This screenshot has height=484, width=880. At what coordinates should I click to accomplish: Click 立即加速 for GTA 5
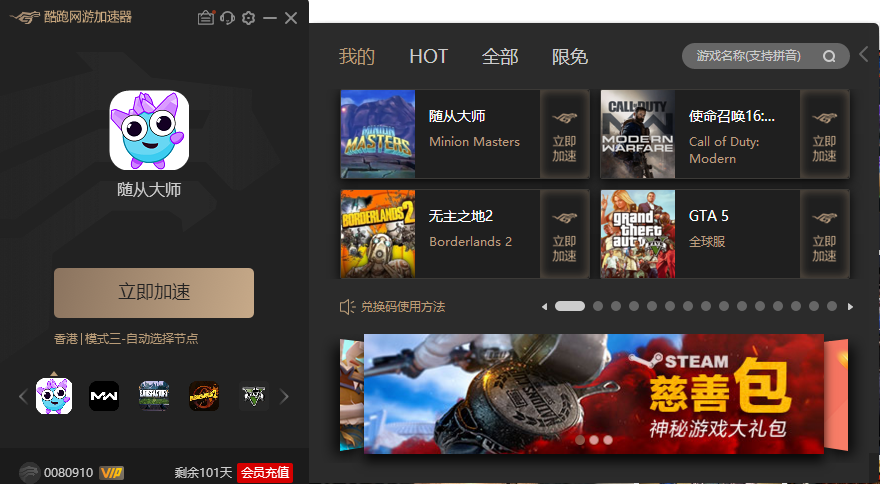click(x=824, y=234)
